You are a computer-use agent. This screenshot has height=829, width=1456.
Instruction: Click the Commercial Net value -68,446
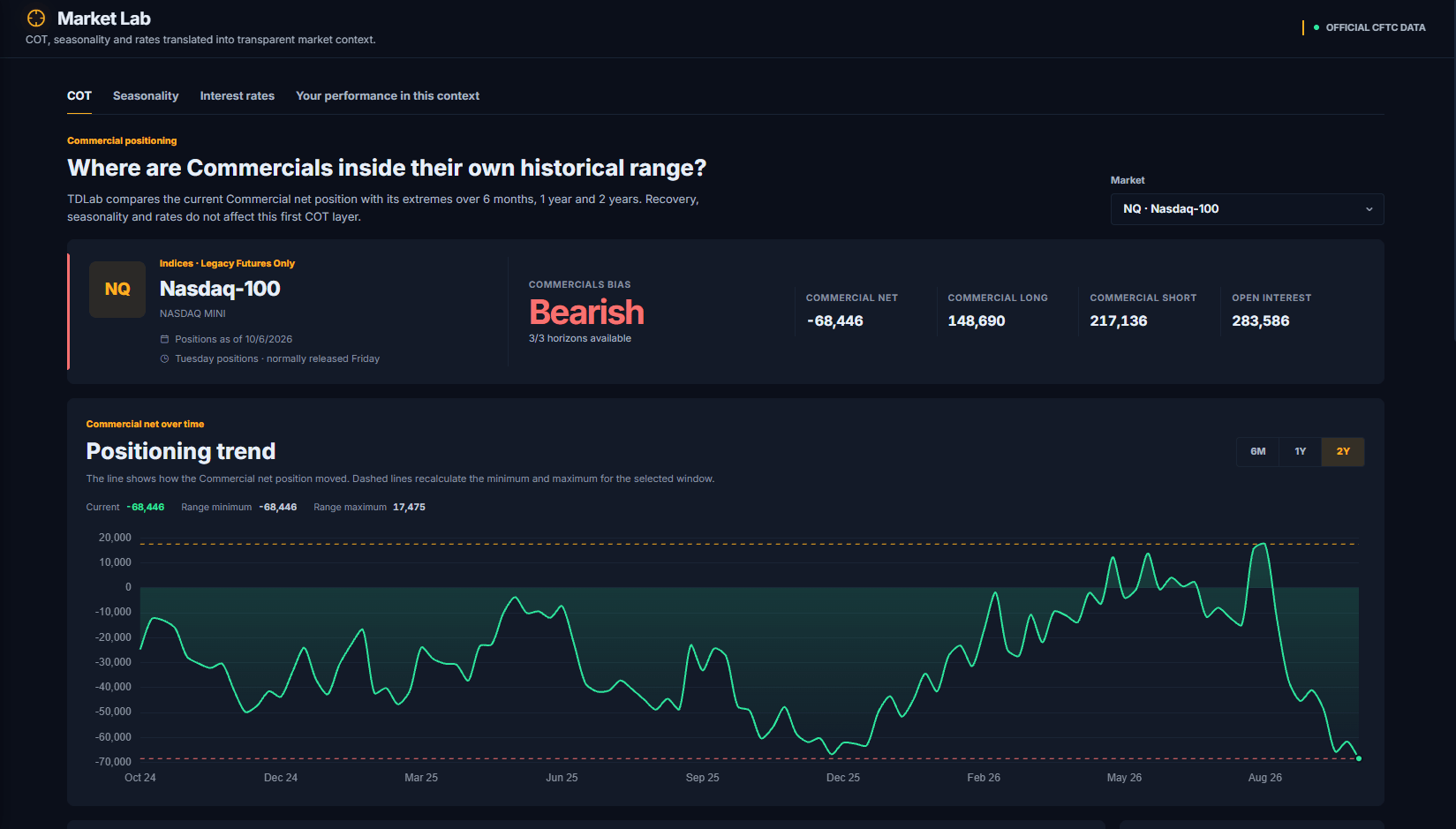(x=835, y=321)
